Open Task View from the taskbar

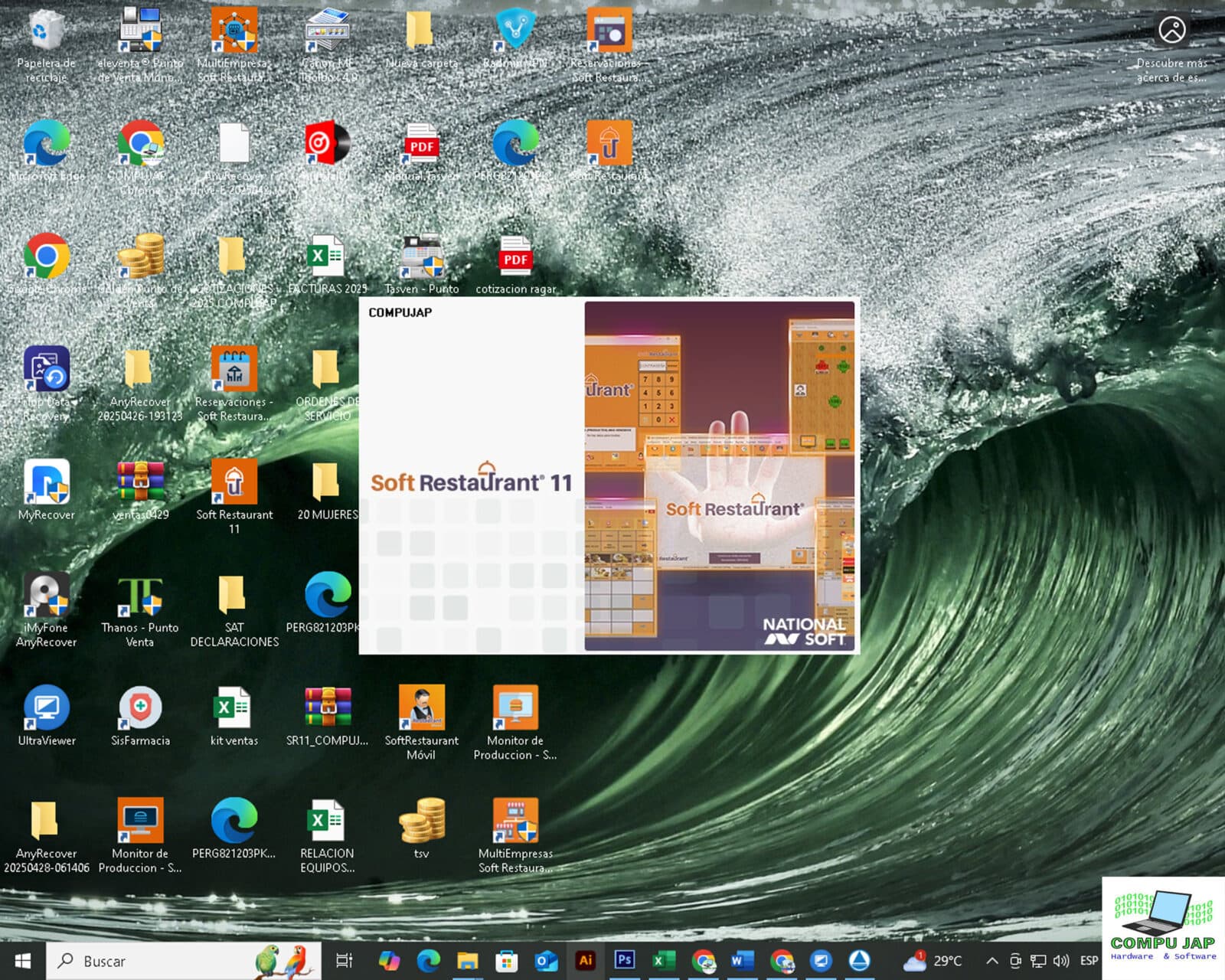pyautogui.click(x=345, y=960)
